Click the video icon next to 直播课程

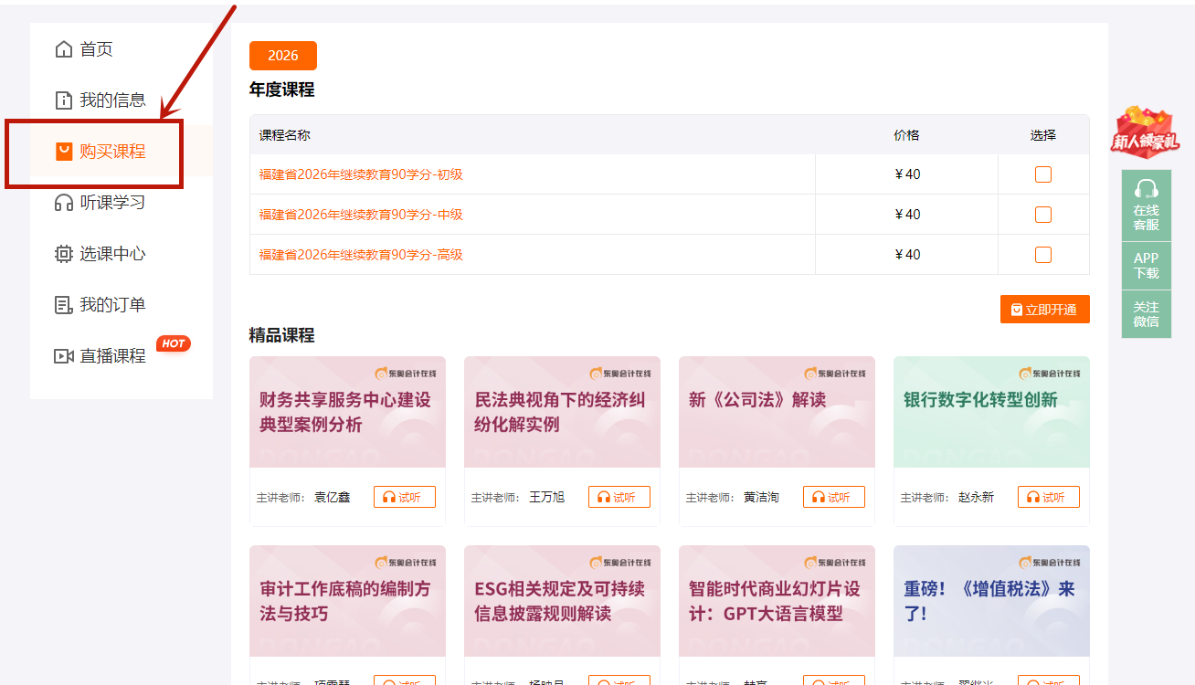pyautogui.click(x=63, y=356)
